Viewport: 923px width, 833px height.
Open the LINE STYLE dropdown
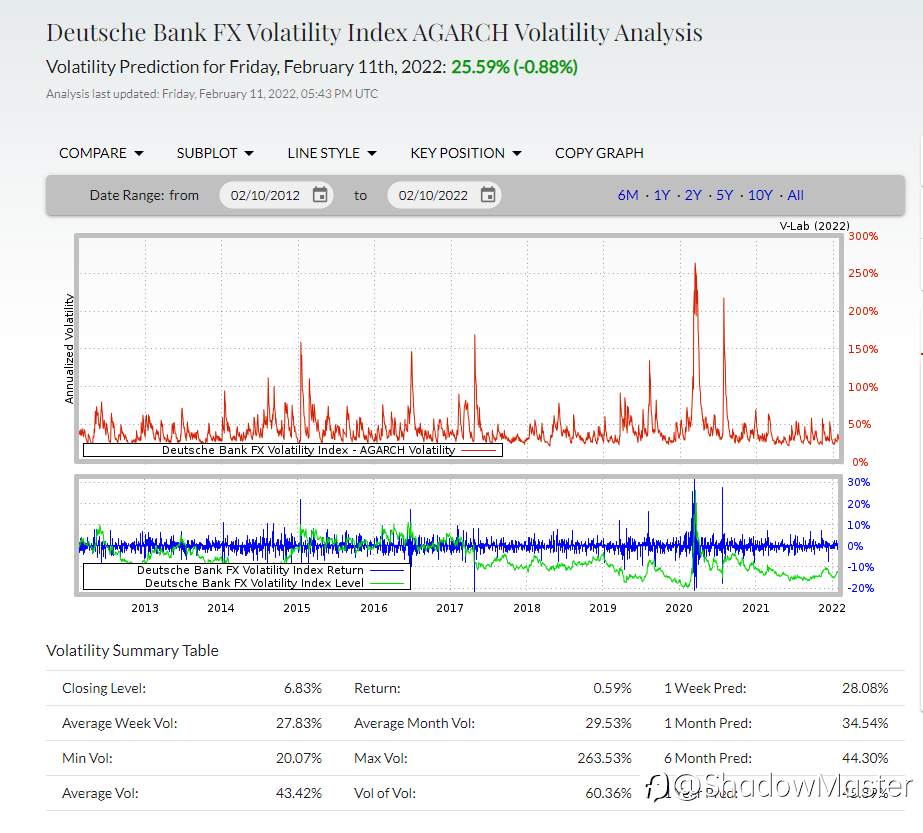332,153
